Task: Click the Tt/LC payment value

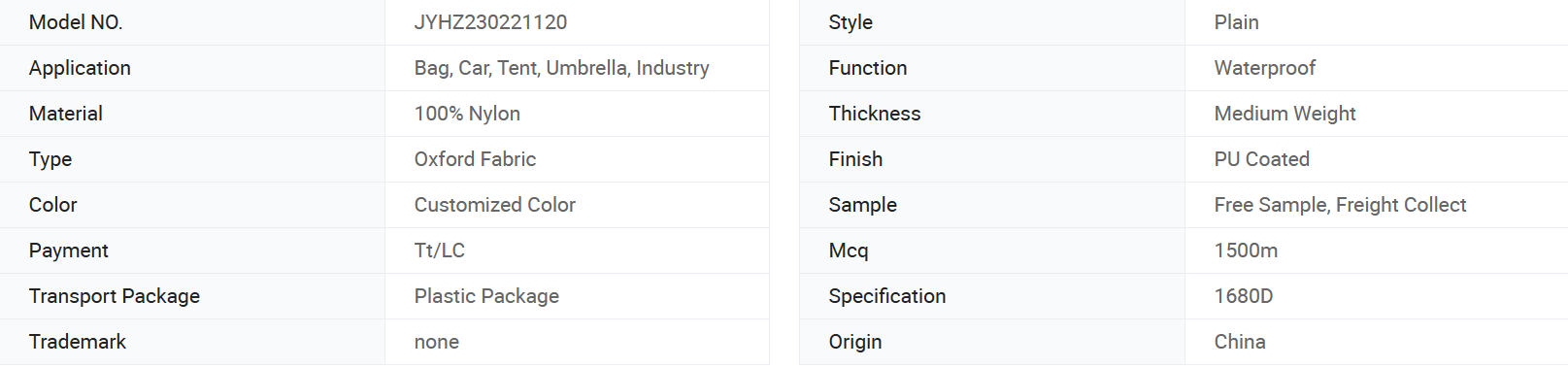Action: coord(439,251)
